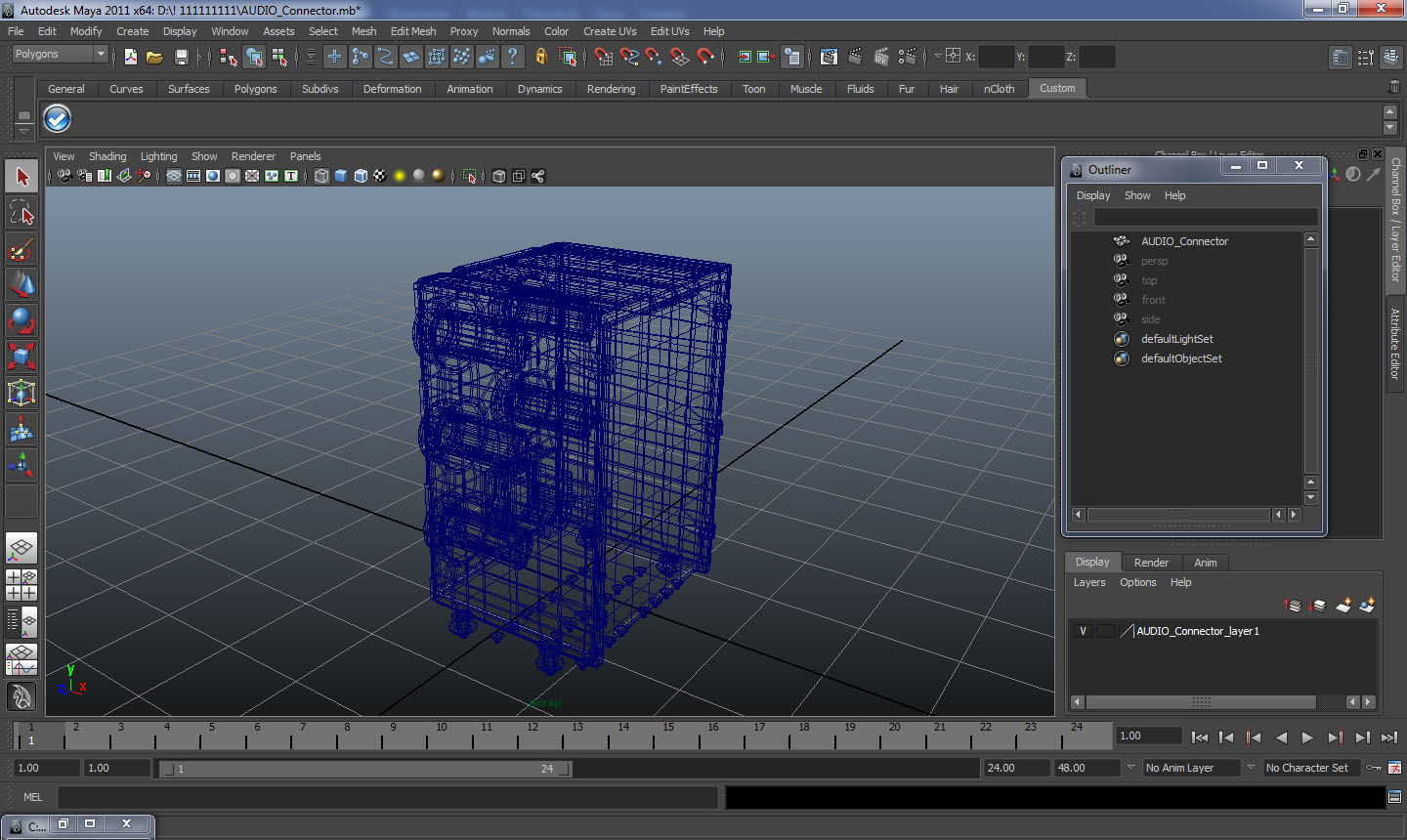
Task: Activate the Lasso select tool
Action: pyautogui.click(x=21, y=213)
